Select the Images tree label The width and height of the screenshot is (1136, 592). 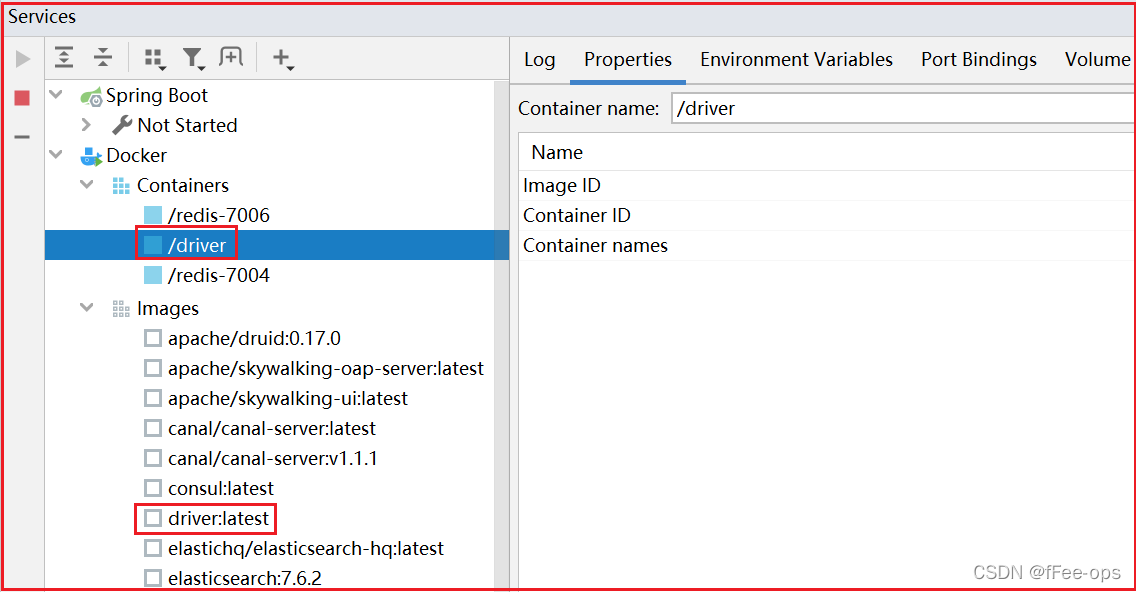click(x=167, y=309)
